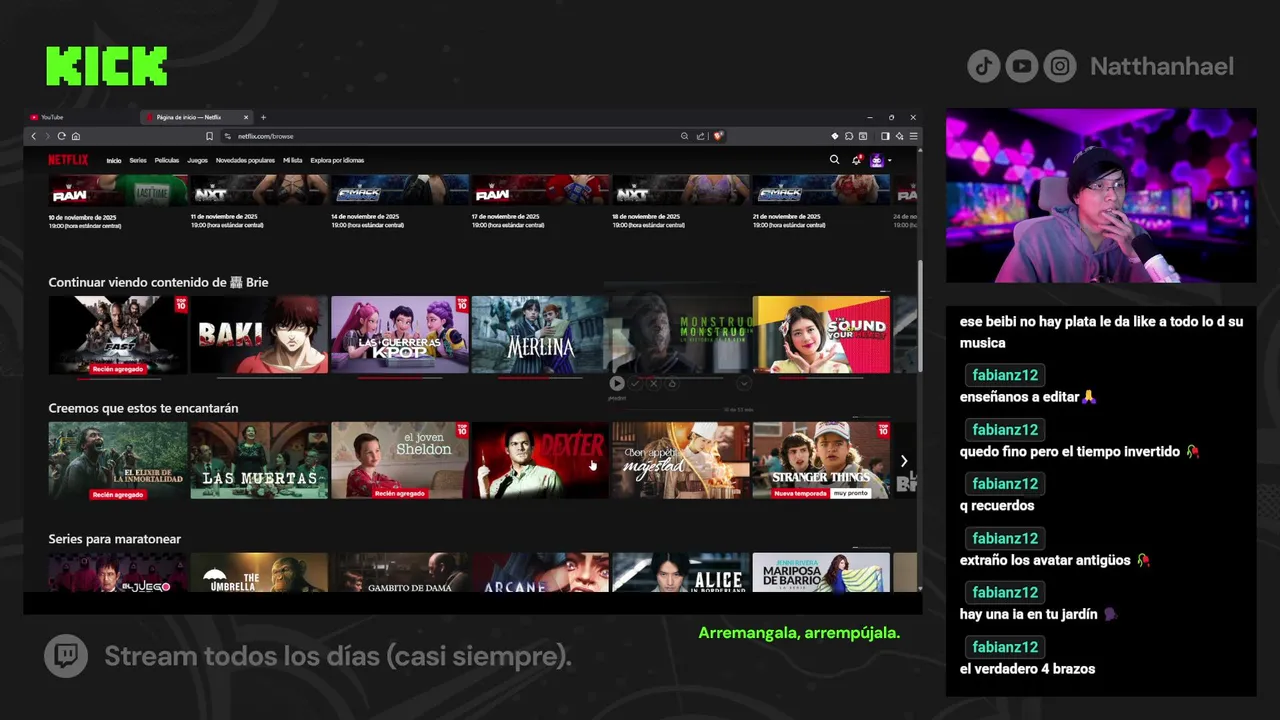Open the browser hamburger menu
The width and height of the screenshot is (1280, 720).
913,136
